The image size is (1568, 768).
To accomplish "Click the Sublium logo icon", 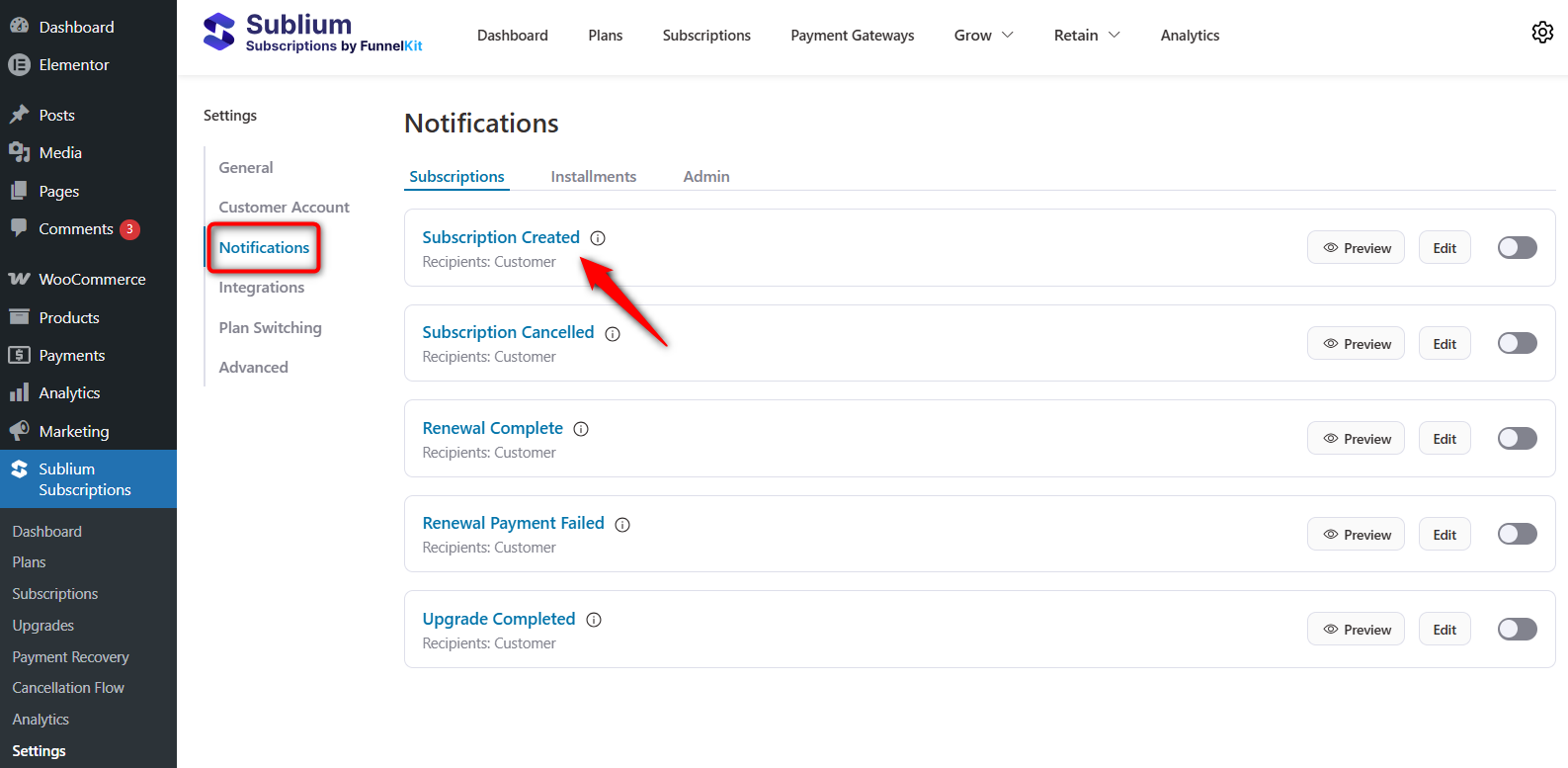I will tap(218, 32).
